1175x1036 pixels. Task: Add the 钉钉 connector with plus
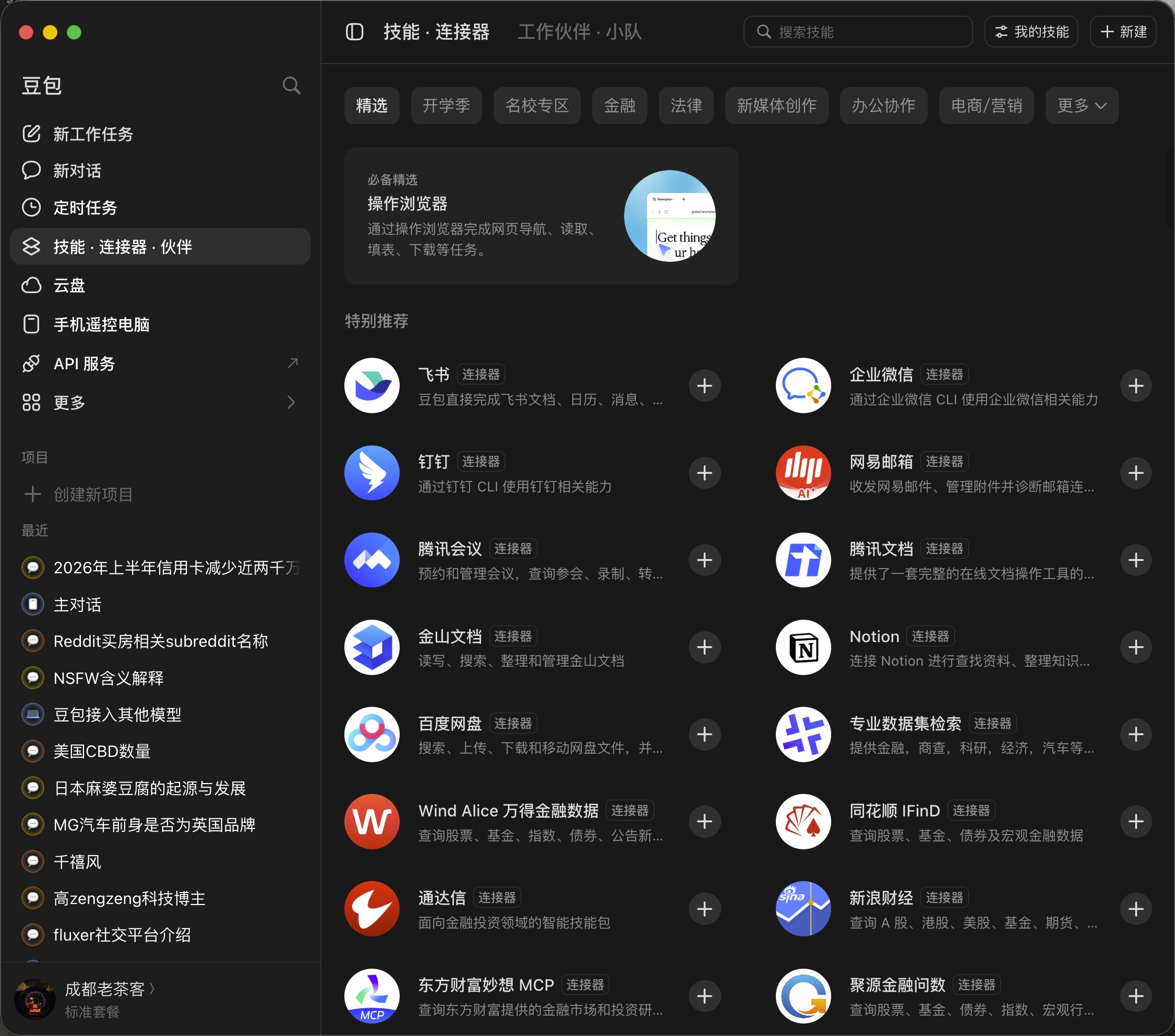point(705,473)
